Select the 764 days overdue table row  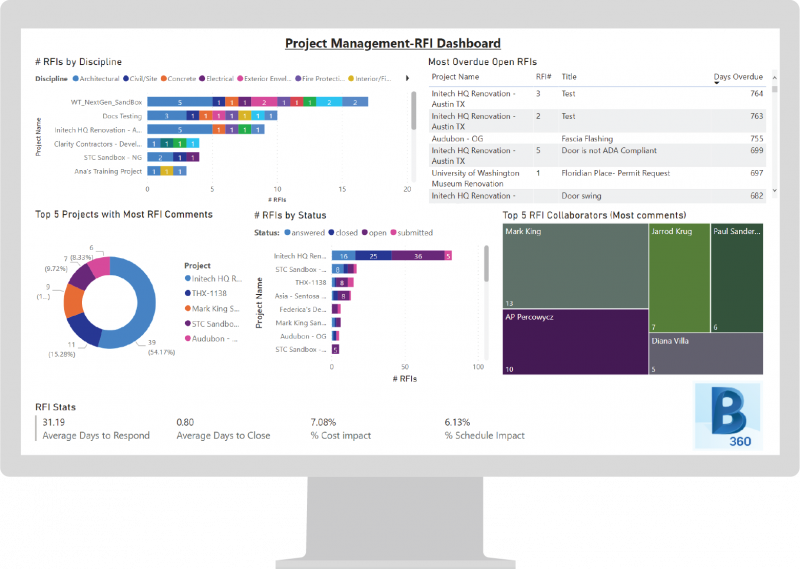[x=597, y=98]
